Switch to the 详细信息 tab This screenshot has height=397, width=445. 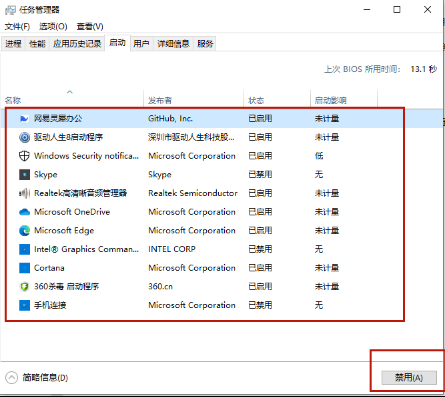coord(173,44)
